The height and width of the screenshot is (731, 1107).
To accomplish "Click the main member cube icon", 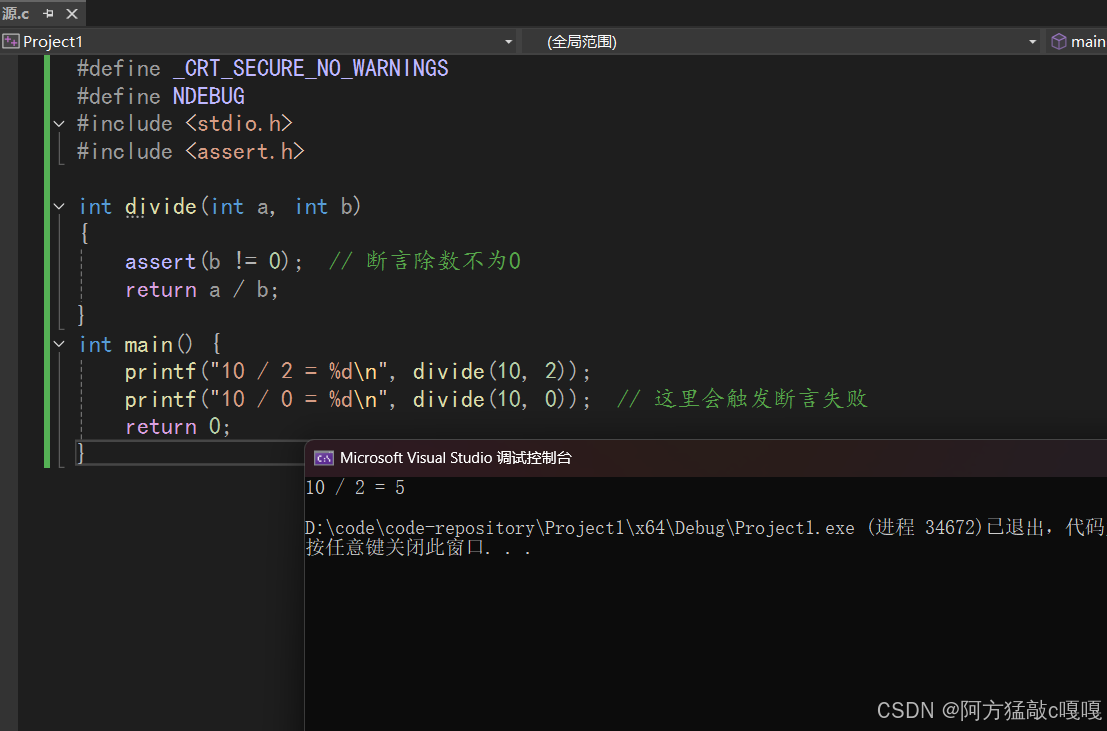I will pos(1058,42).
